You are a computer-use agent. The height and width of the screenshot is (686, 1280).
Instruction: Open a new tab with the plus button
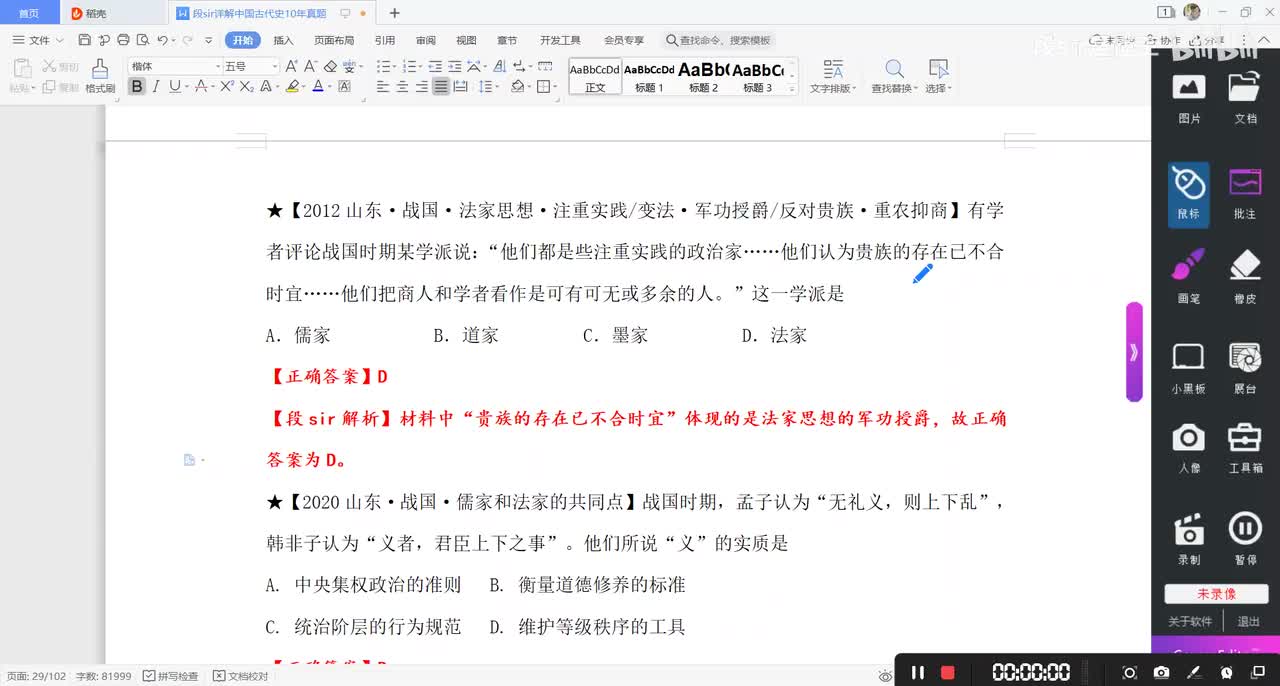[x=395, y=13]
